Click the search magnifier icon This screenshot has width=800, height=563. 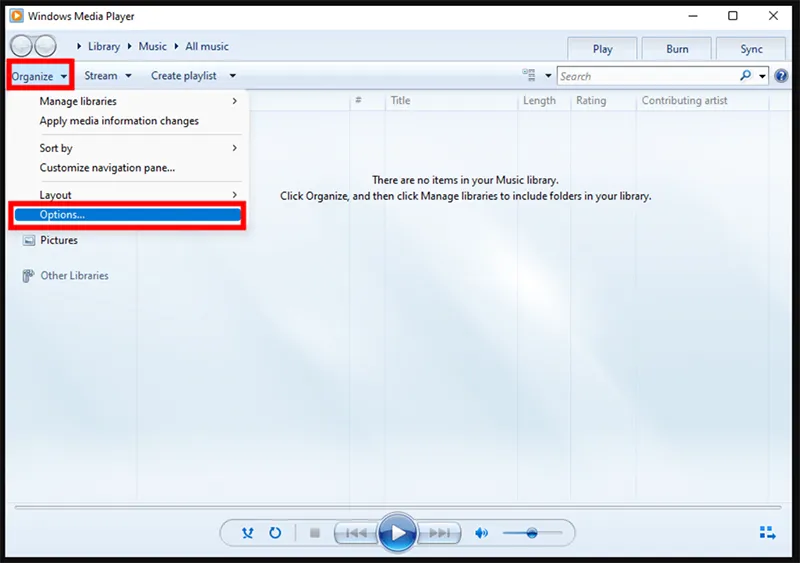point(745,76)
